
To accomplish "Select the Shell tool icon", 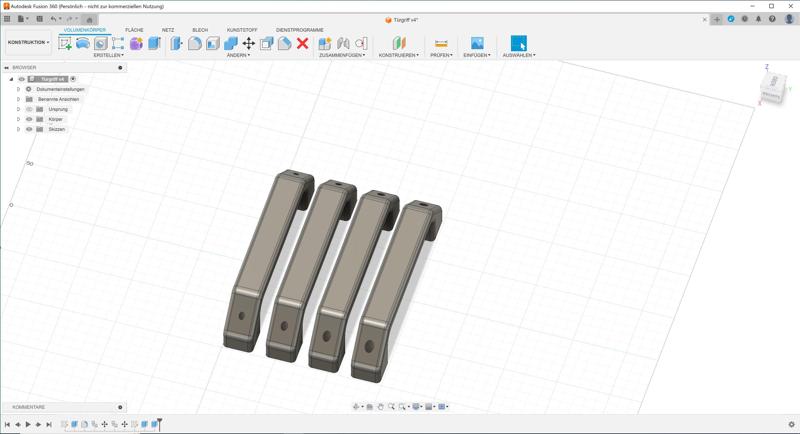I will pos(266,43).
